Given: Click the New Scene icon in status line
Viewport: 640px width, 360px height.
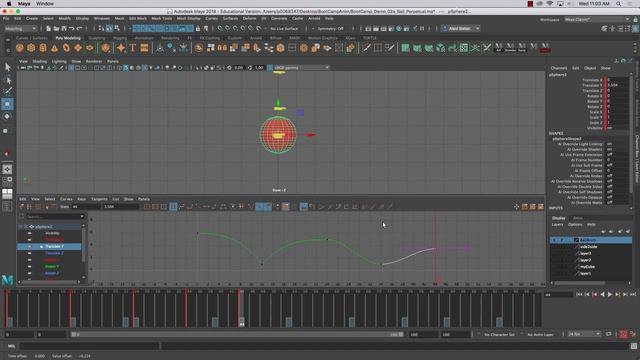Looking at the screenshot, I should tap(48, 29).
